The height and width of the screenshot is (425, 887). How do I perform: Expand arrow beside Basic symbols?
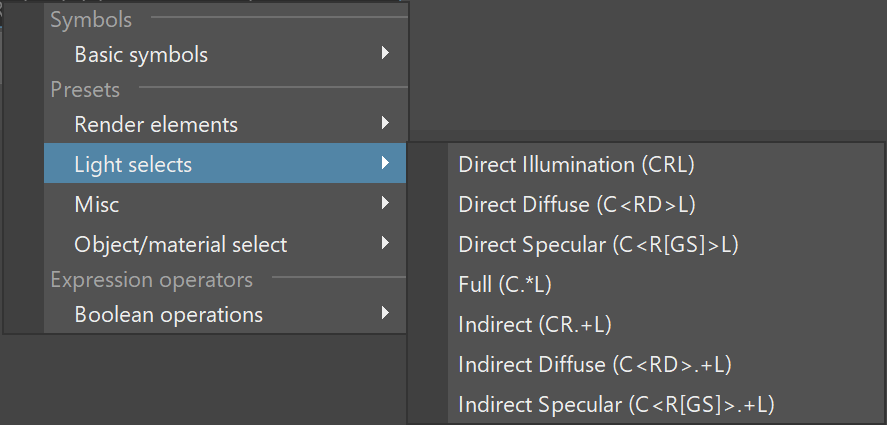[385, 53]
